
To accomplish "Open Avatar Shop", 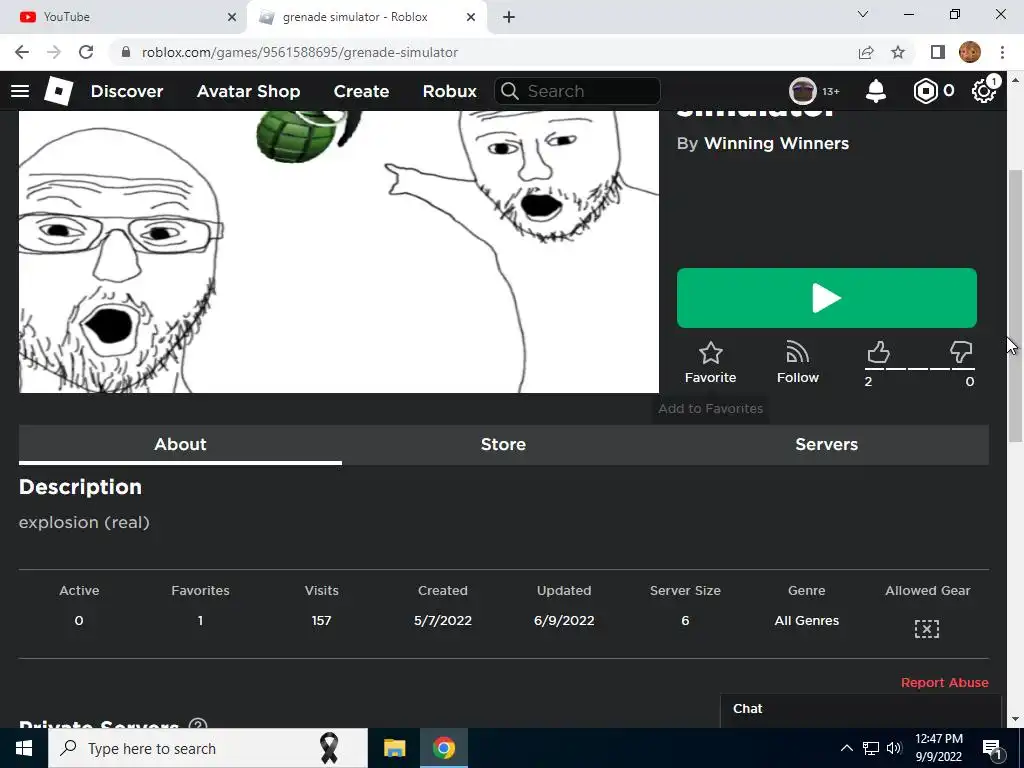I will tap(248, 91).
